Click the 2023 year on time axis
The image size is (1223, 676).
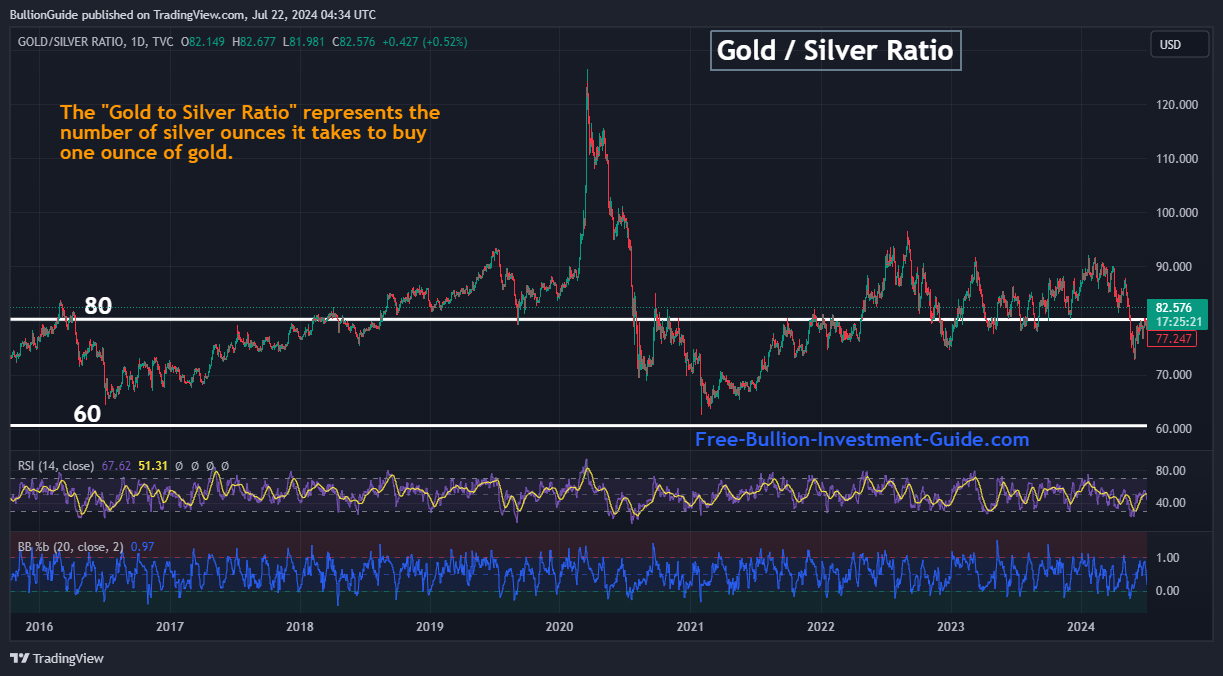(950, 627)
